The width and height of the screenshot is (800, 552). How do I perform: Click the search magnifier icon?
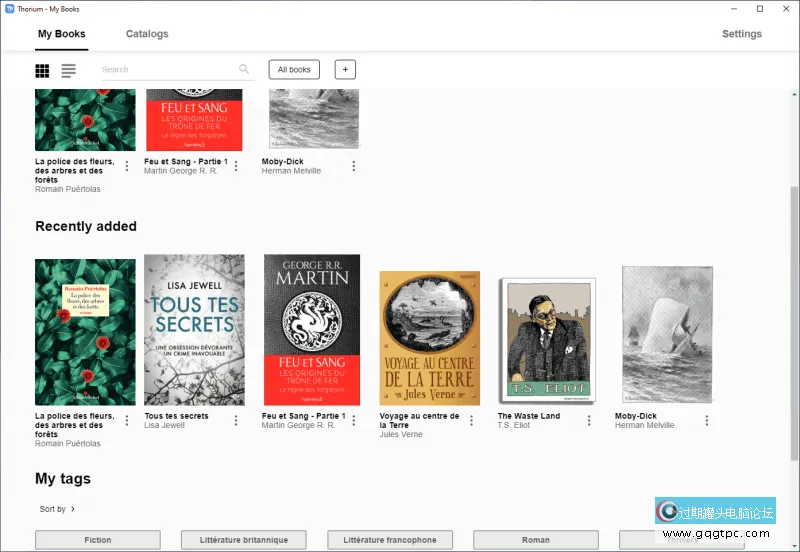pyautogui.click(x=244, y=70)
